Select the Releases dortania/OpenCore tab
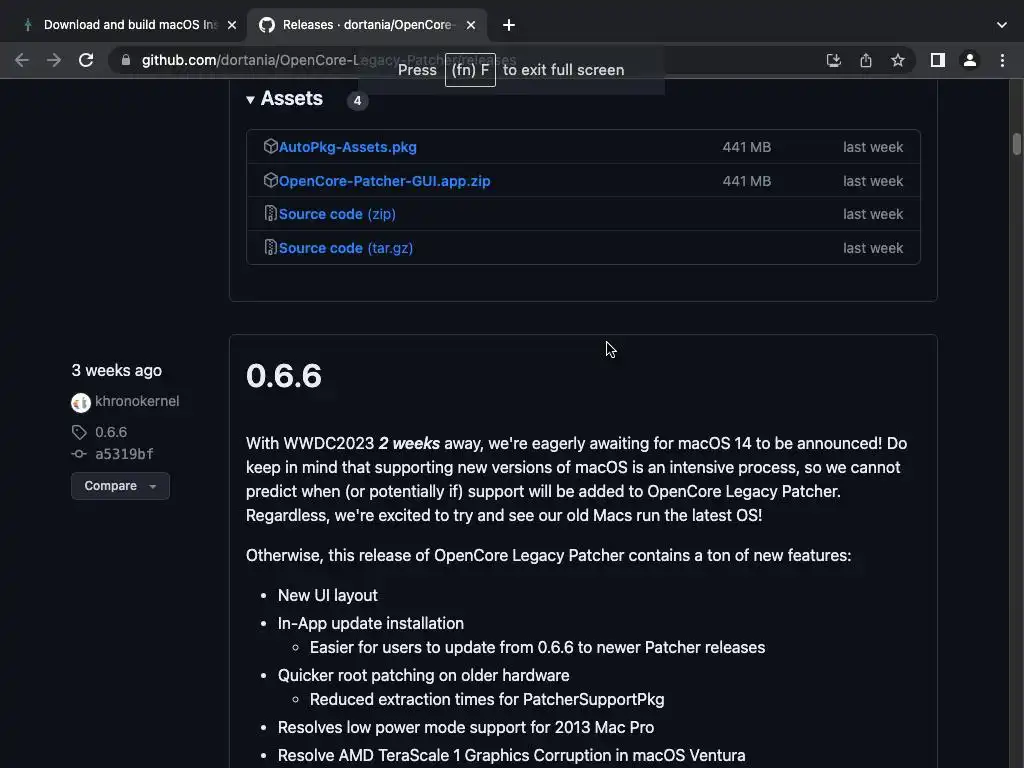The image size is (1024, 768). tap(367, 25)
